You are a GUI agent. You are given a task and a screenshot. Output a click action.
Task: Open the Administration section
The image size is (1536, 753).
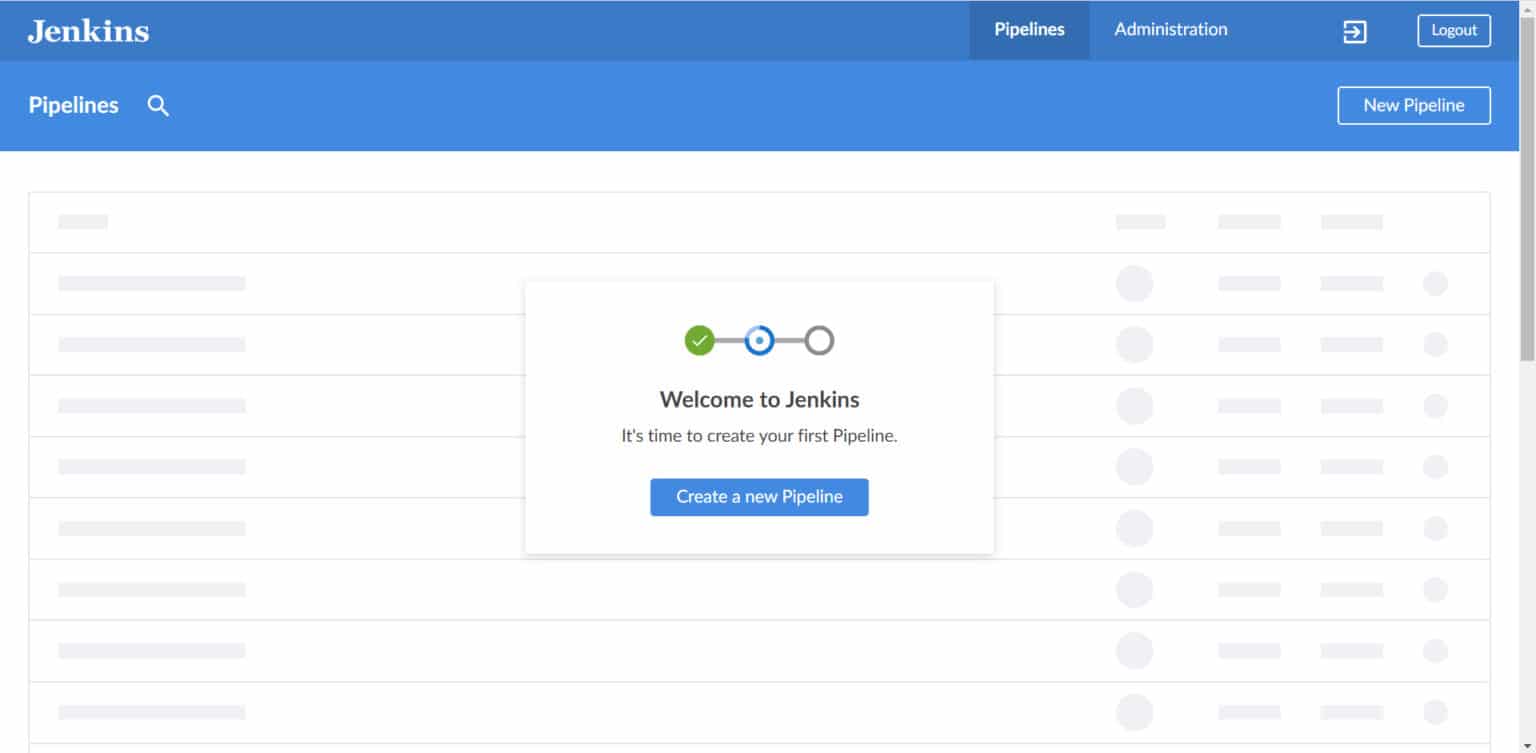coord(1170,29)
